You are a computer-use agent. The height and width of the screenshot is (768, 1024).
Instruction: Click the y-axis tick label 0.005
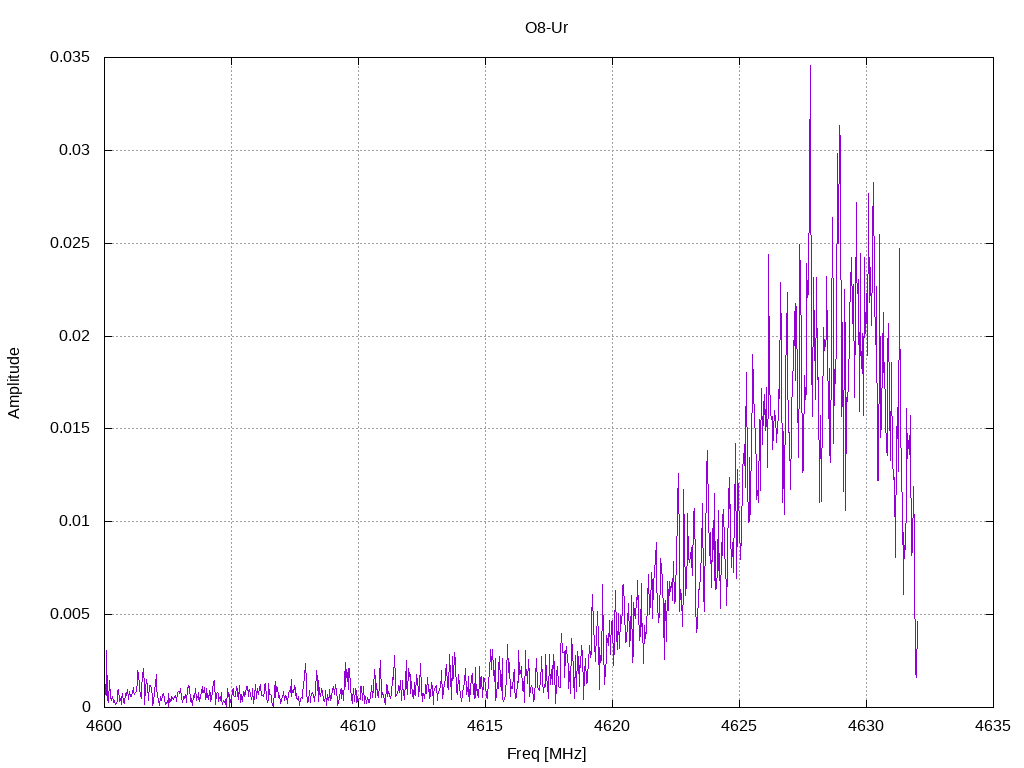70,614
